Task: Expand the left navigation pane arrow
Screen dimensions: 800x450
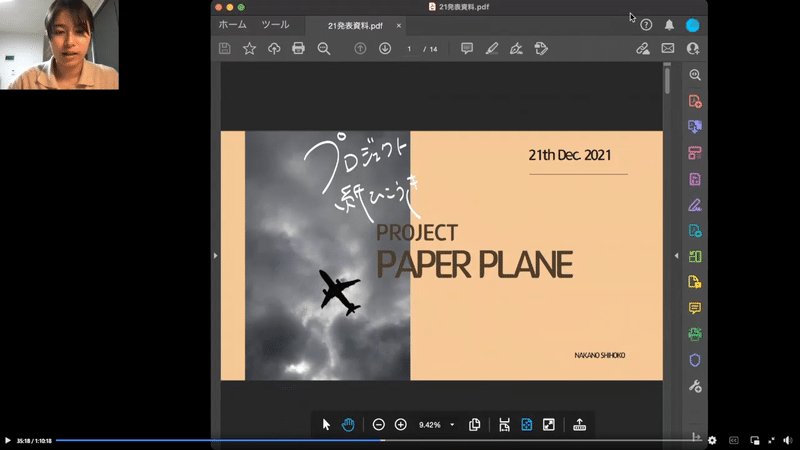Action: [x=215, y=256]
